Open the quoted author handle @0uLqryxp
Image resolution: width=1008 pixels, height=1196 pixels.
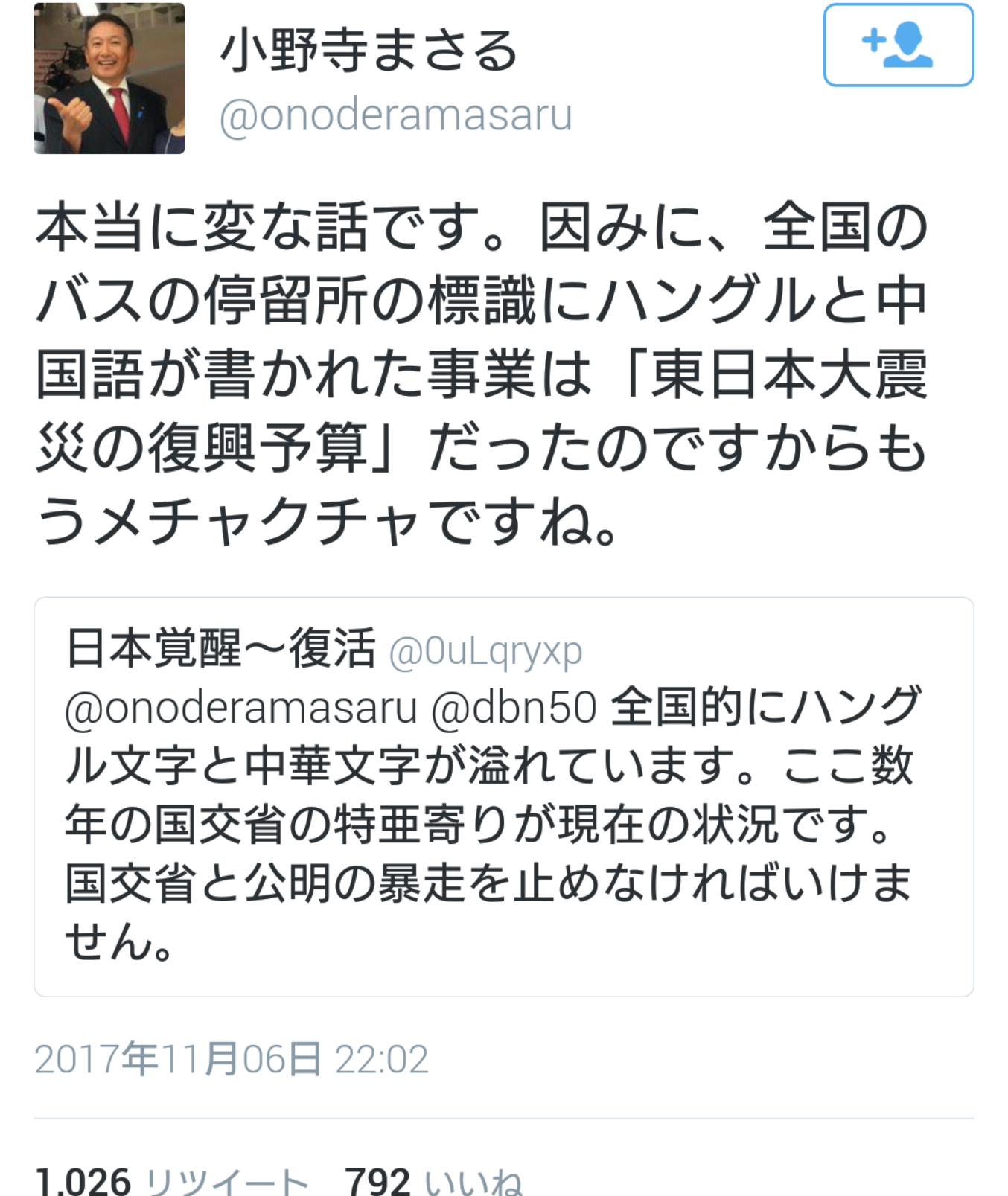[x=486, y=650]
